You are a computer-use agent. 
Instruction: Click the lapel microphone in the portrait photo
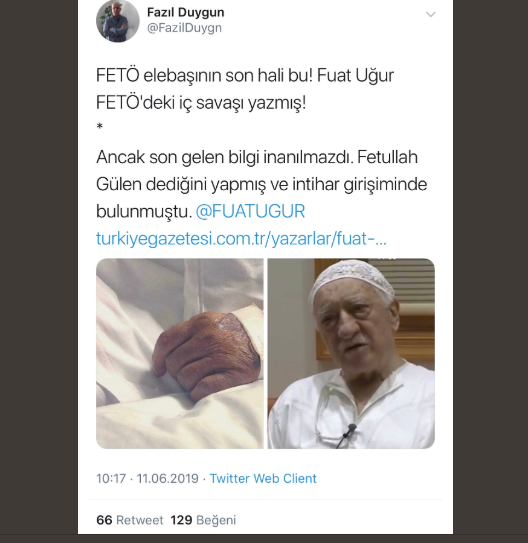tap(352, 428)
